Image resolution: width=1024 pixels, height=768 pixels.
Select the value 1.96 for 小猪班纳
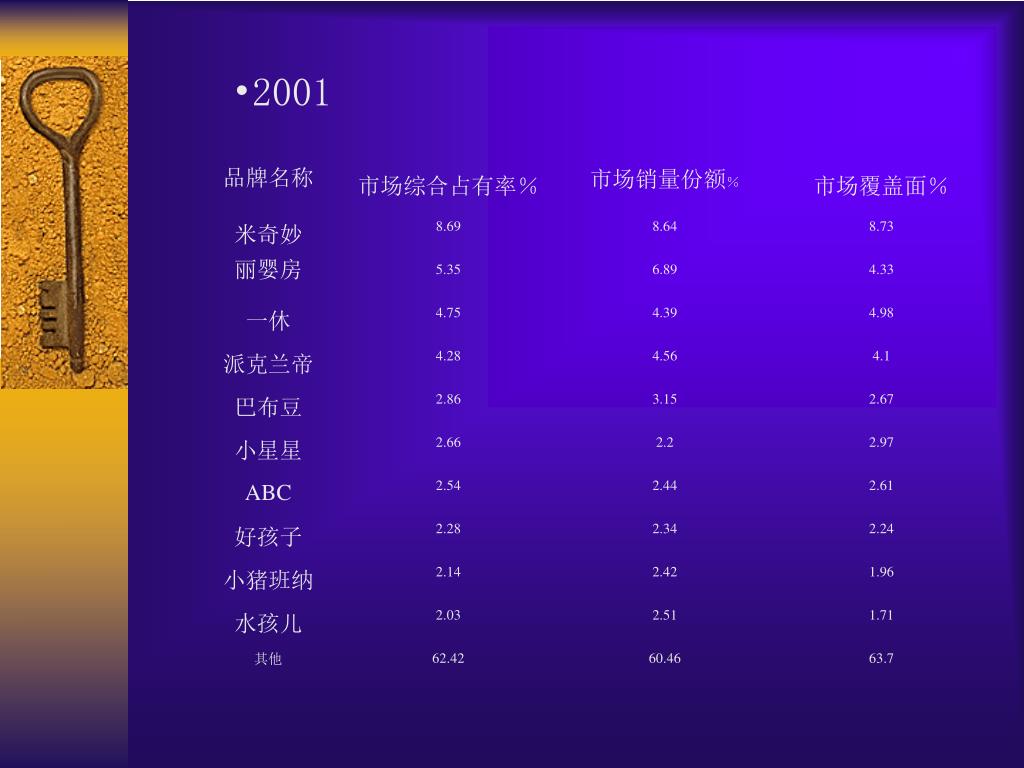click(x=881, y=572)
